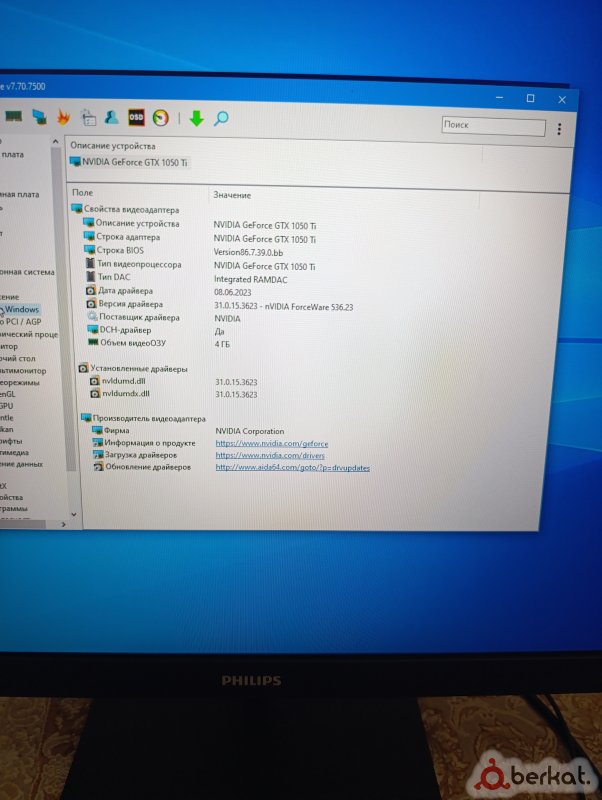This screenshot has height=800, width=602.
Task: Select the tree item ending in мультимонитор
Action: pos(23,370)
